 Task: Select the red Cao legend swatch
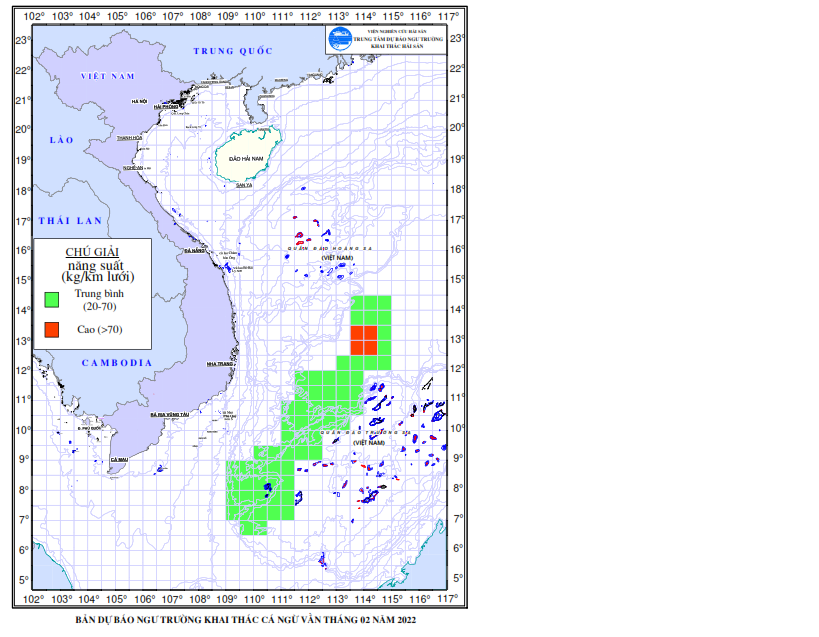coord(52,329)
